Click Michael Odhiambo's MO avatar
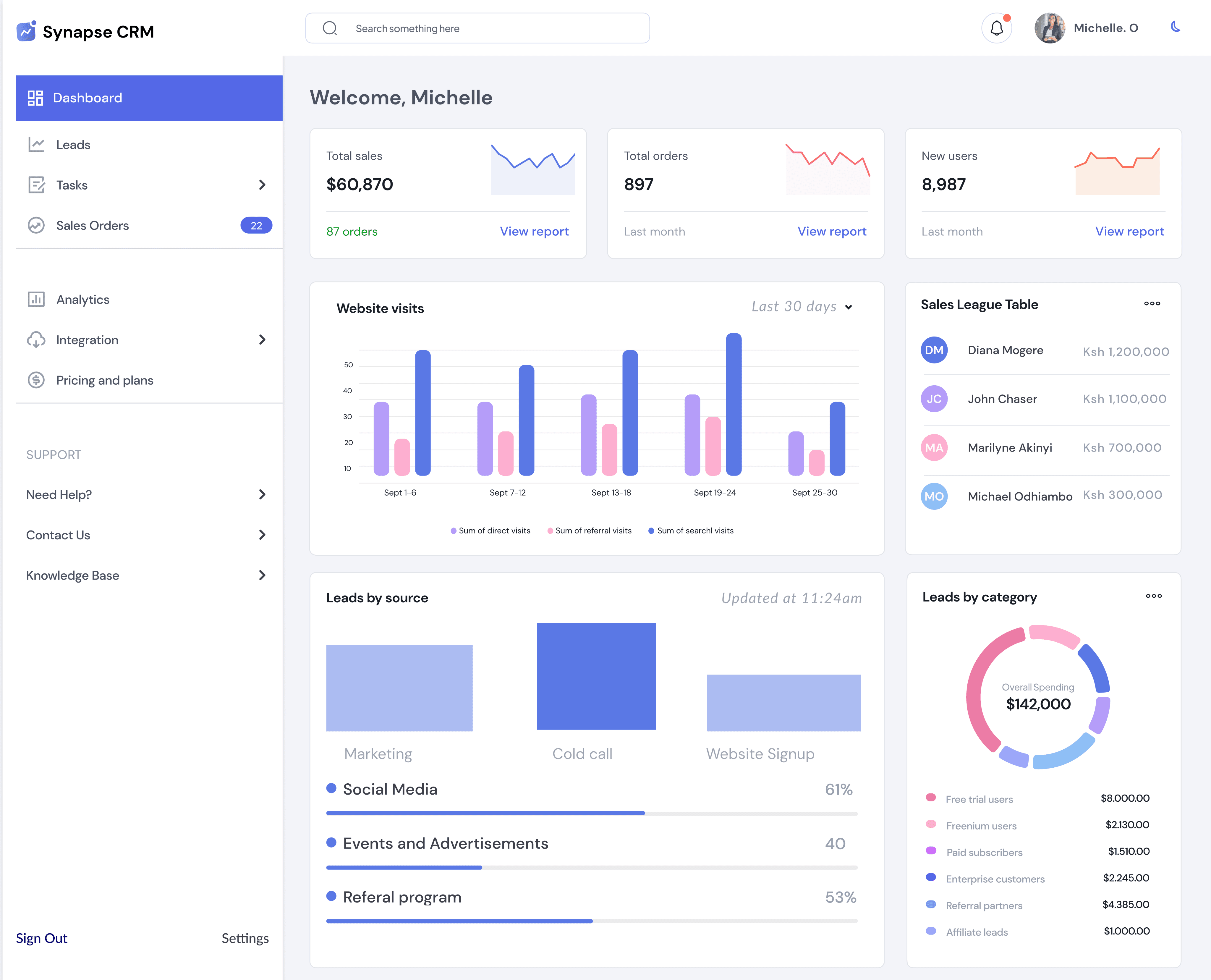This screenshot has width=1211, height=980. tap(934, 496)
